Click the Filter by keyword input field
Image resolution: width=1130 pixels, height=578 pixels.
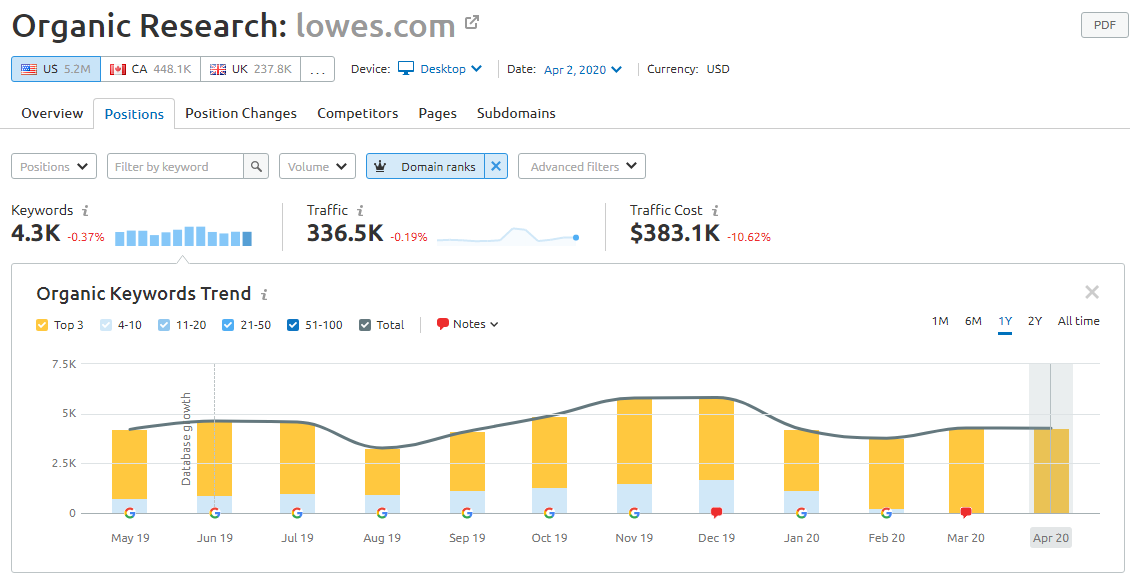tap(175, 166)
